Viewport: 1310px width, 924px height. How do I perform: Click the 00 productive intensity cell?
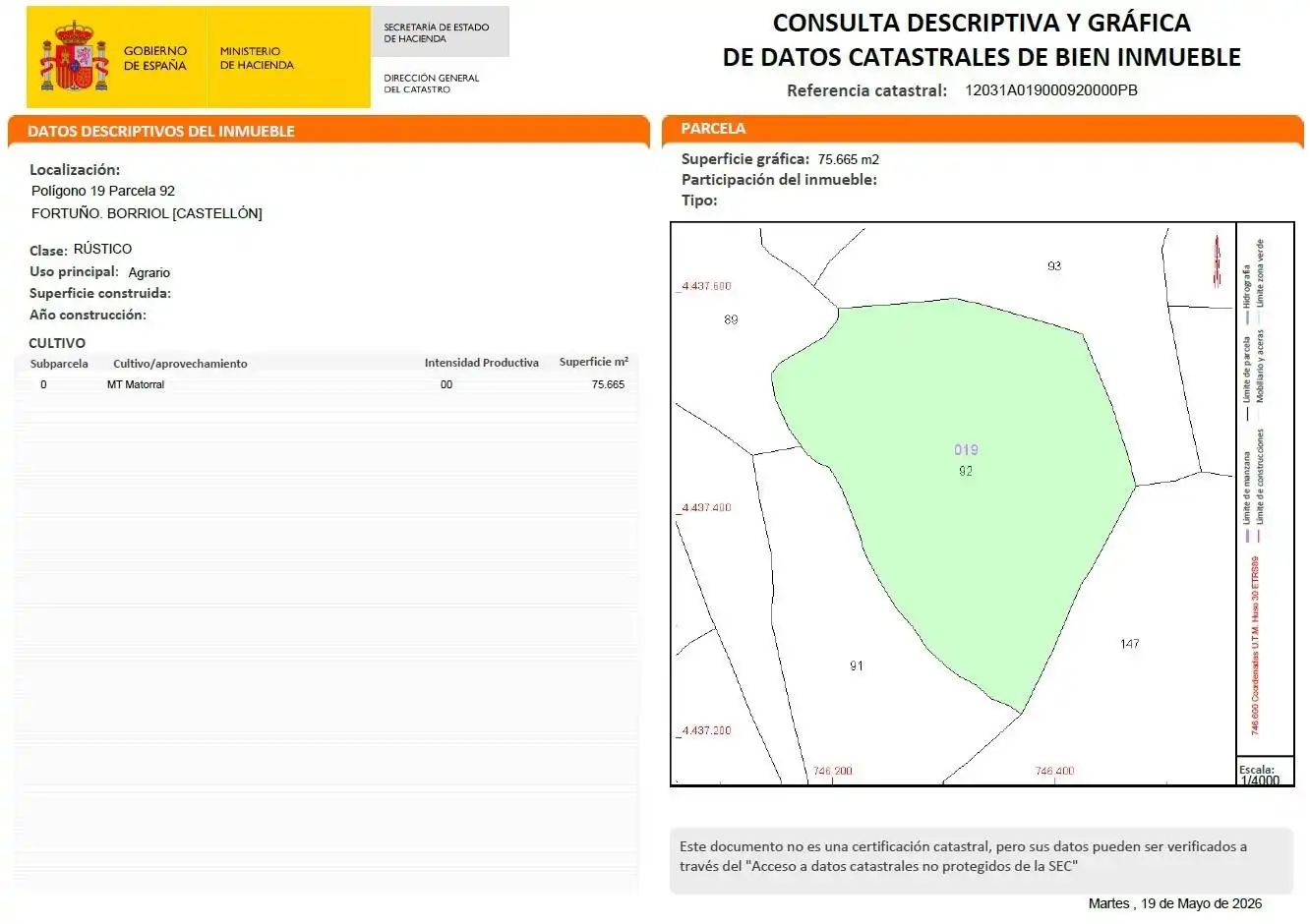[x=447, y=384]
